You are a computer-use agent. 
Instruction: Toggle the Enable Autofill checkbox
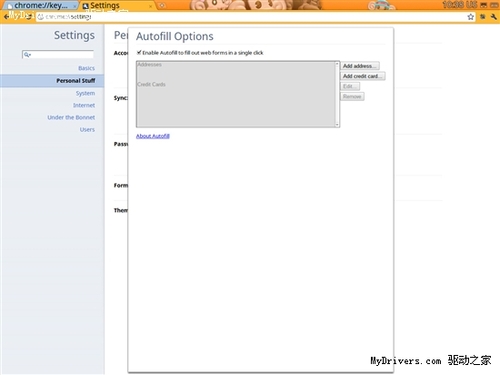pyautogui.click(x=139, y=52)
